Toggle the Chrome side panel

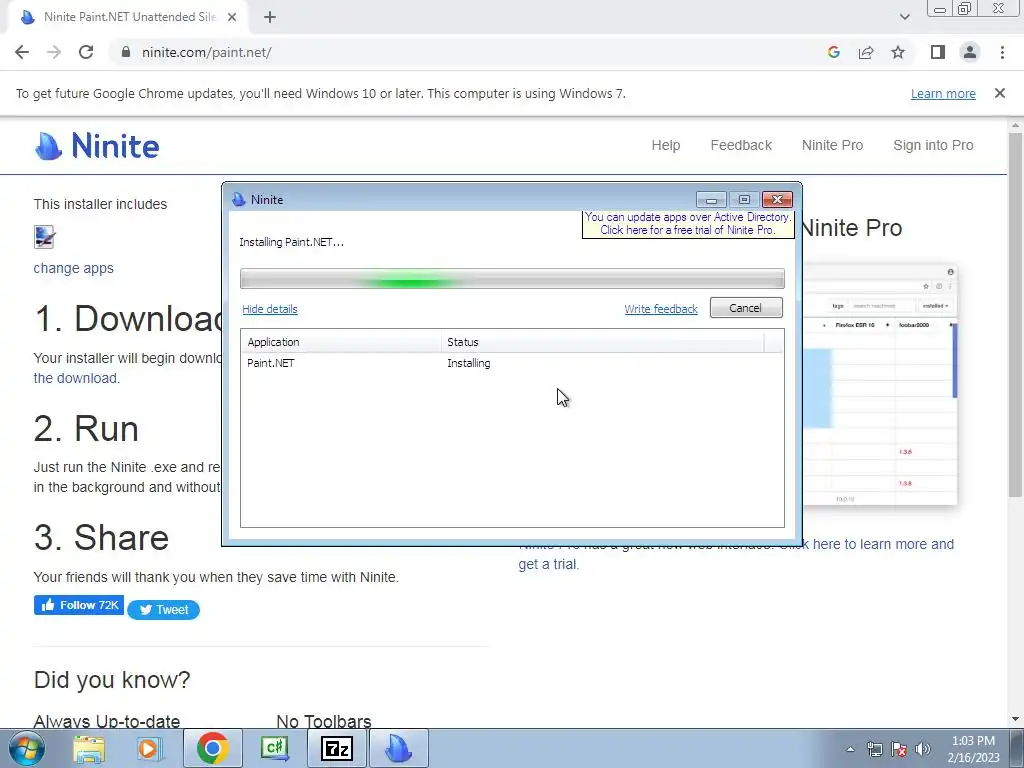click(938, 52)
